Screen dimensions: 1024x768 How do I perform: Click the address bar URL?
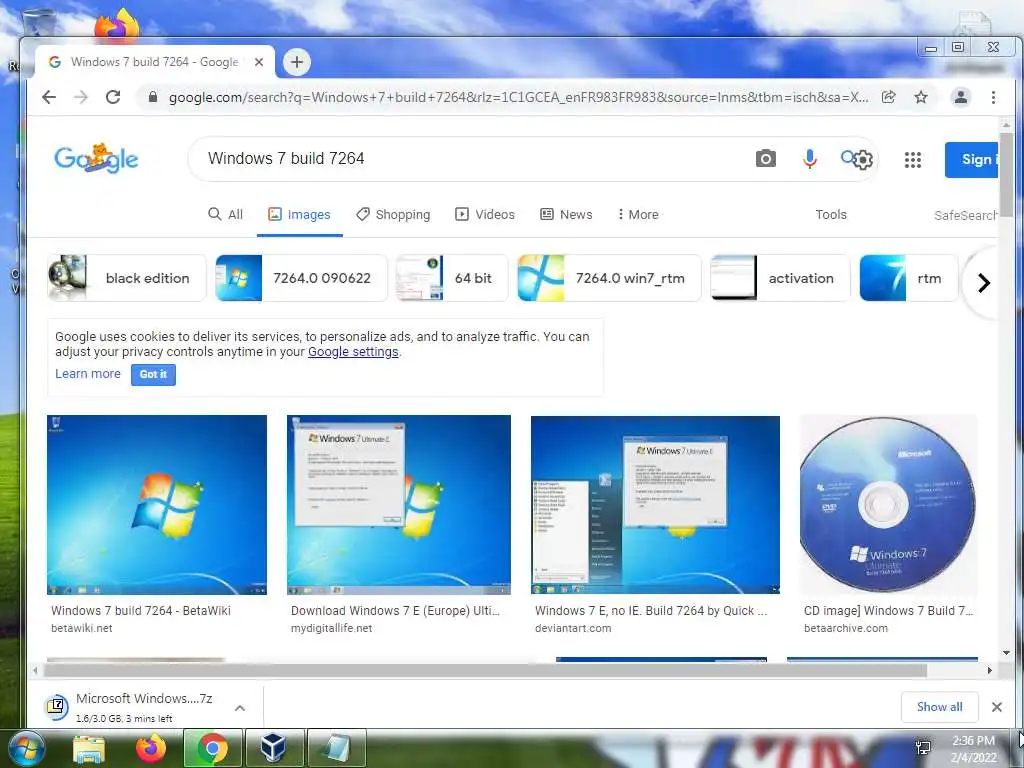click(519, 97)
